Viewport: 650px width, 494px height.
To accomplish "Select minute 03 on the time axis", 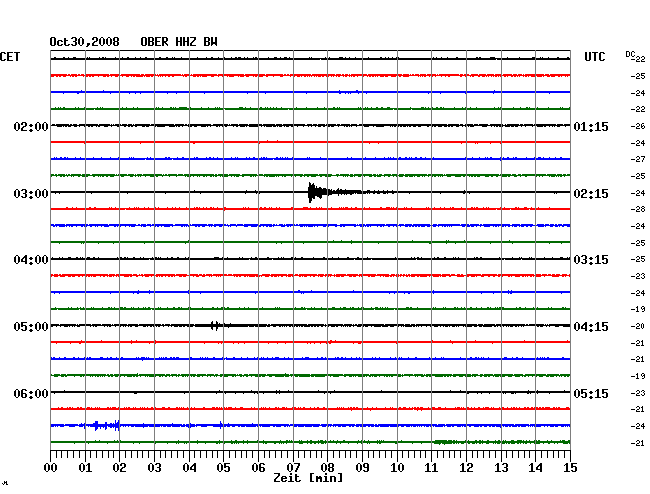I will click(x=154, y=467).
